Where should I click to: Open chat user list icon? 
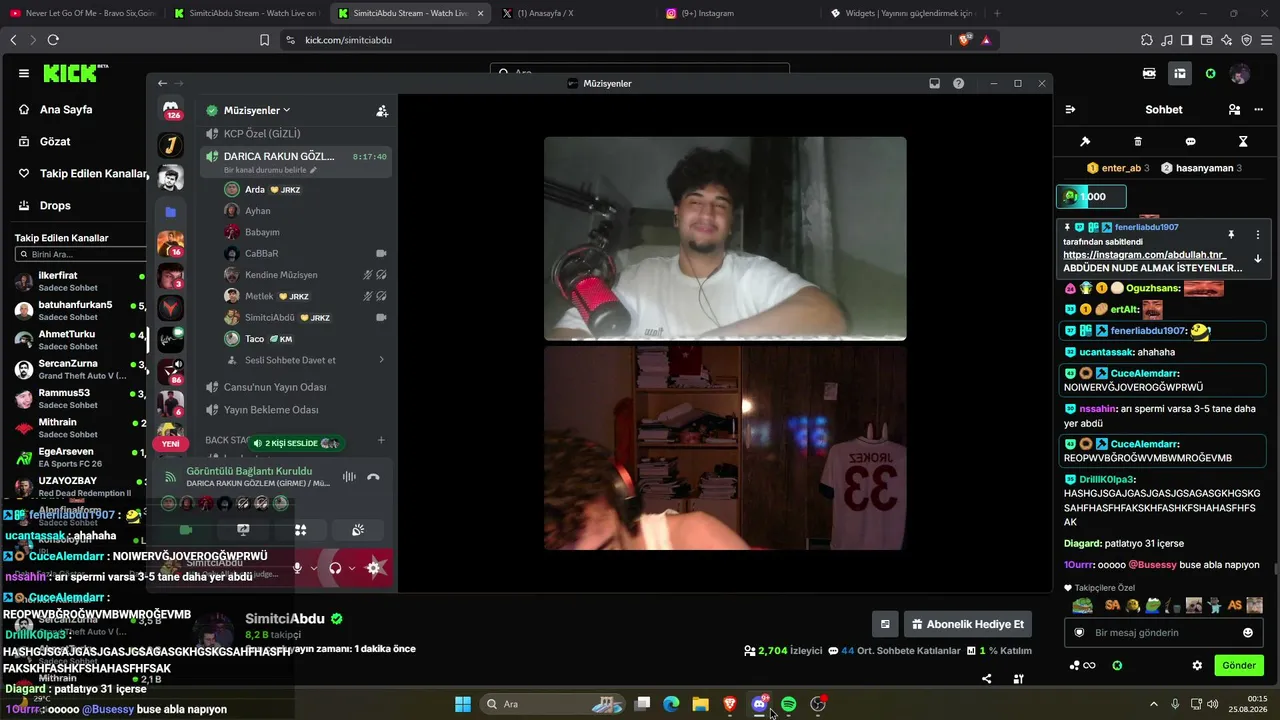(1234, 110)
